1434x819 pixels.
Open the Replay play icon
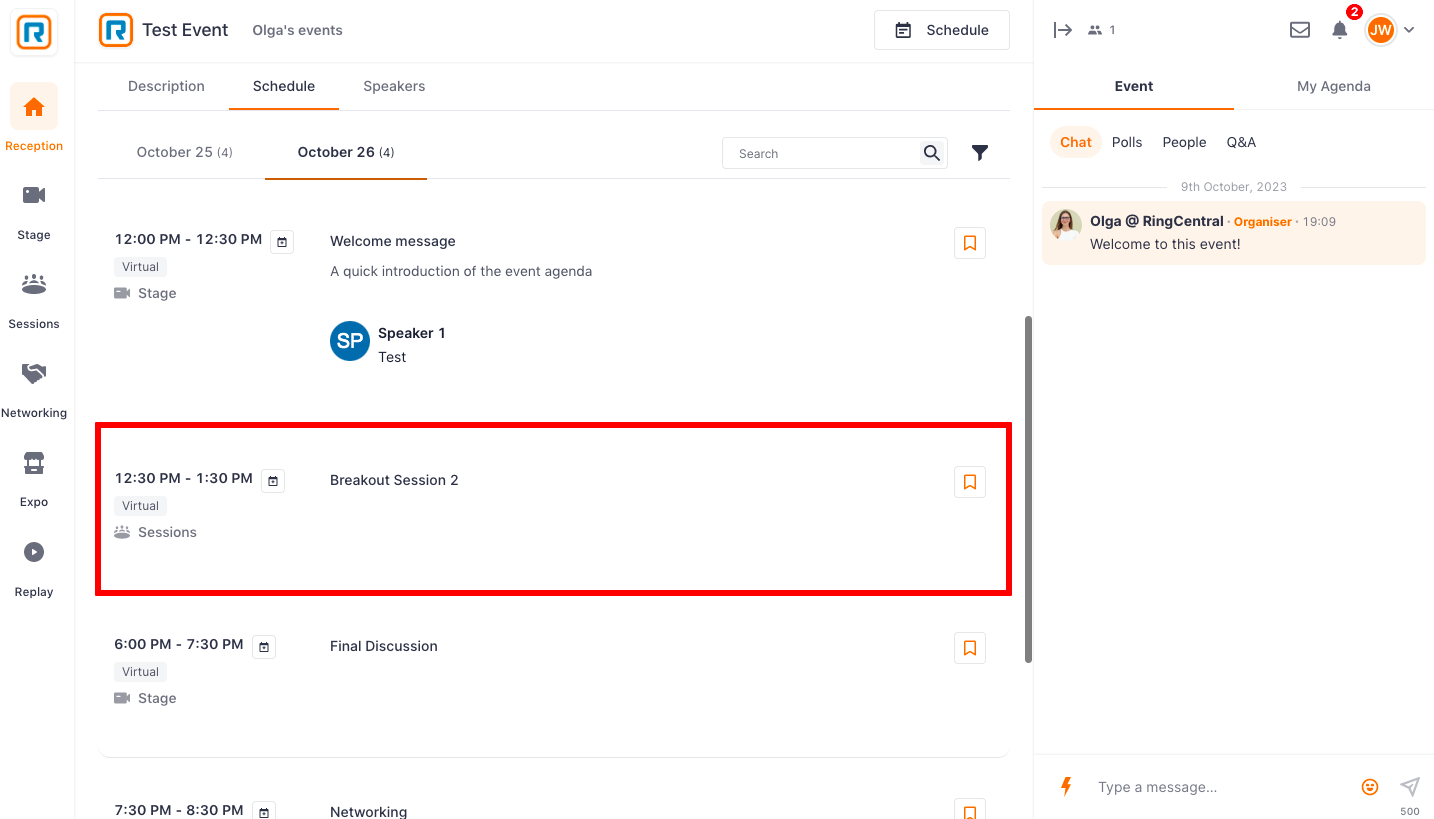[x=34, y=552]
